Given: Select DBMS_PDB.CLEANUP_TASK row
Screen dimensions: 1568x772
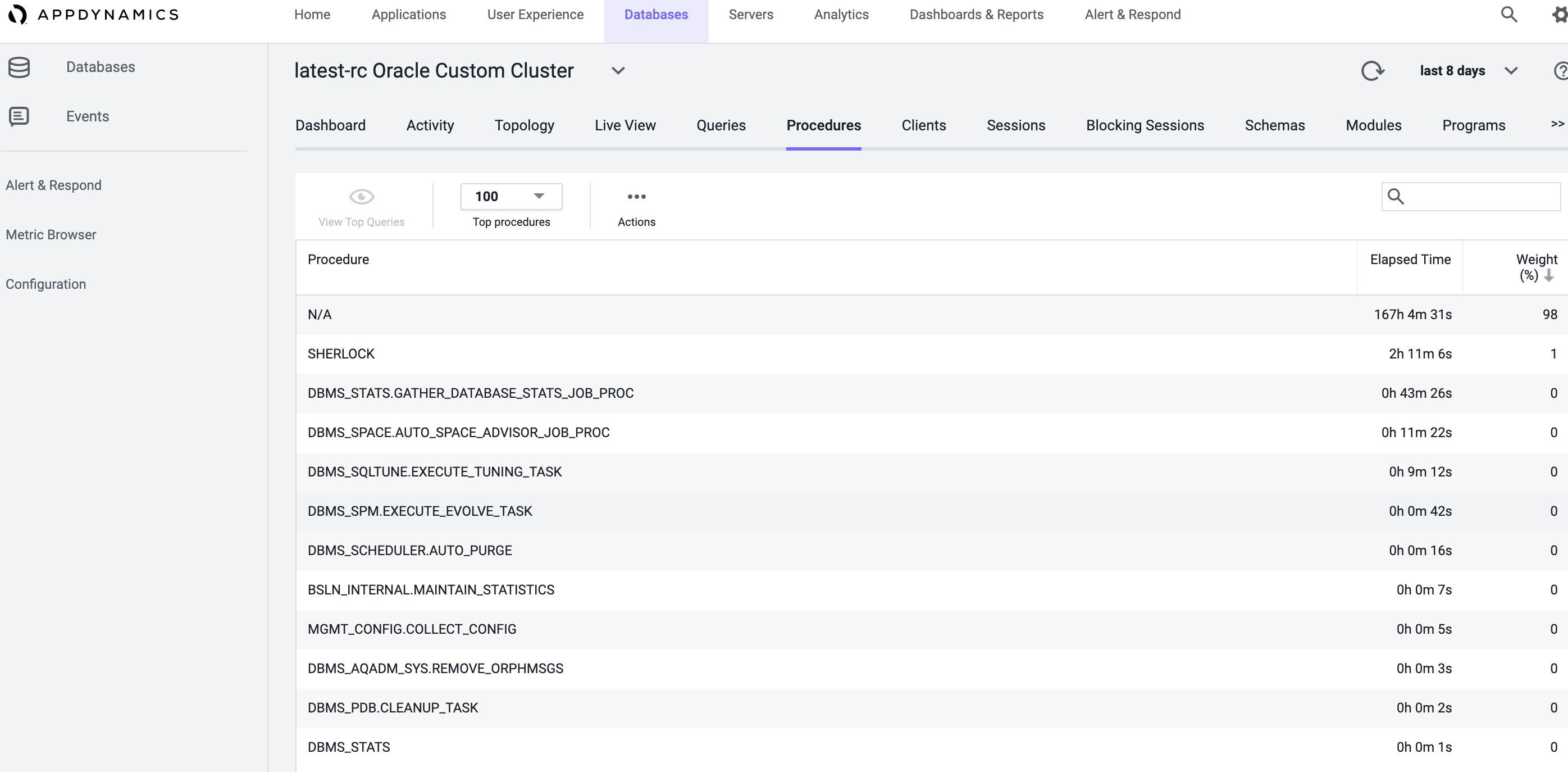Looking at the screenshot, I should click(x=931, y=707).
